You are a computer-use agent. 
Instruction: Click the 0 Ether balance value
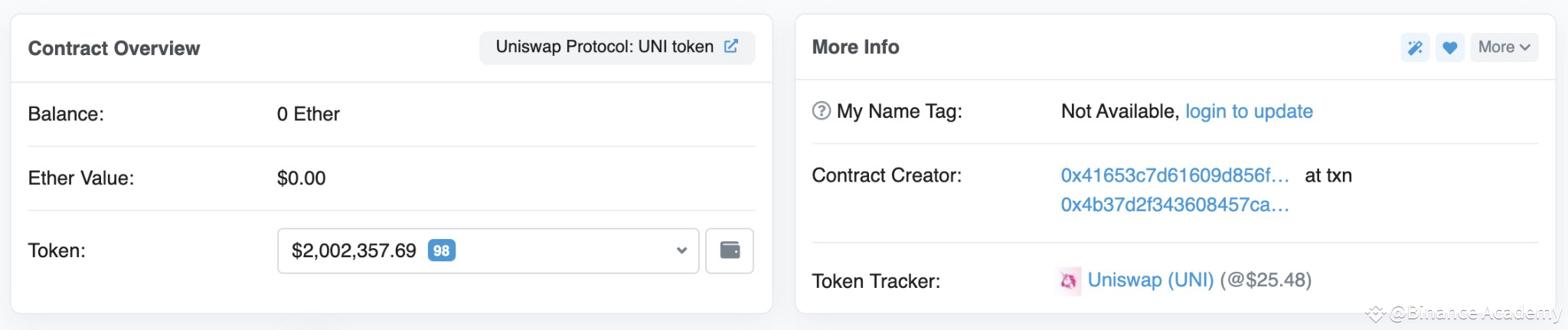tap(308, 114)
